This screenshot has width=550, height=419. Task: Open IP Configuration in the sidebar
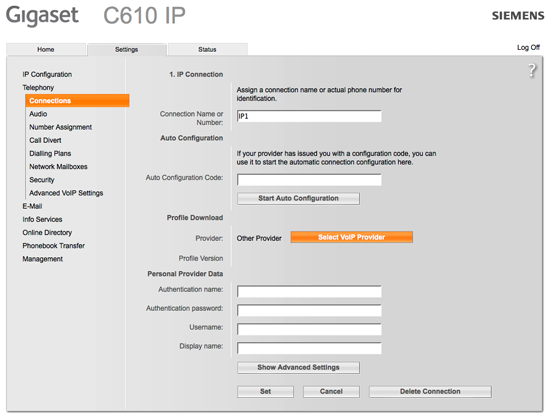tap(47, 74)
